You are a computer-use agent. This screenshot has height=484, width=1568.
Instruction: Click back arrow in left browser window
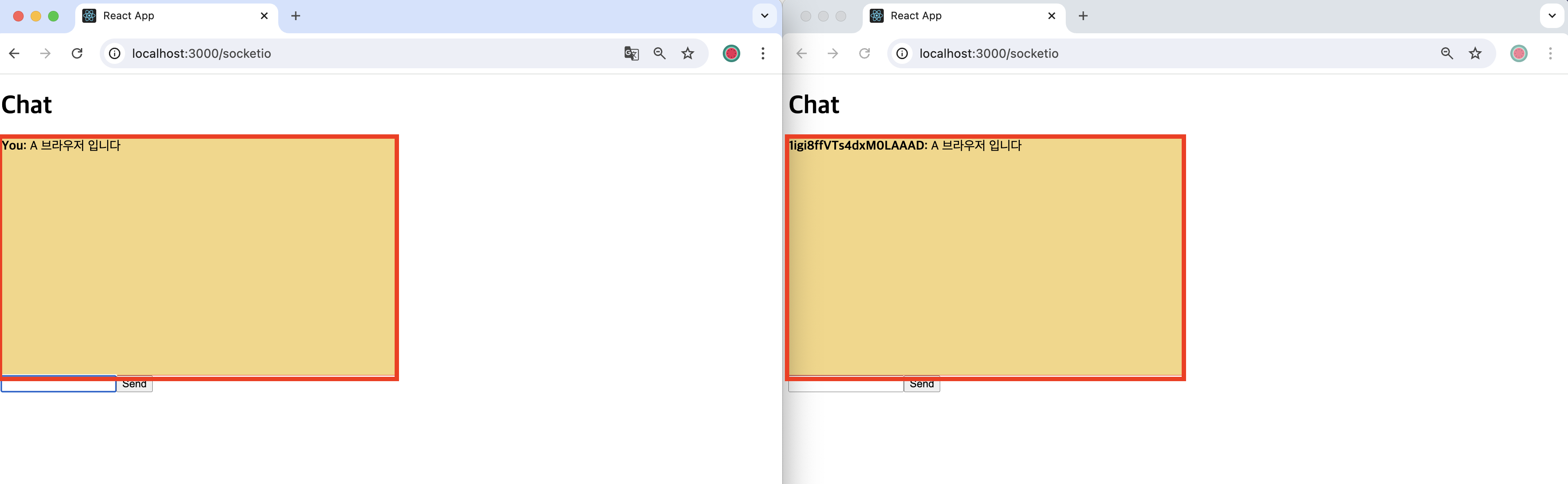14,53
